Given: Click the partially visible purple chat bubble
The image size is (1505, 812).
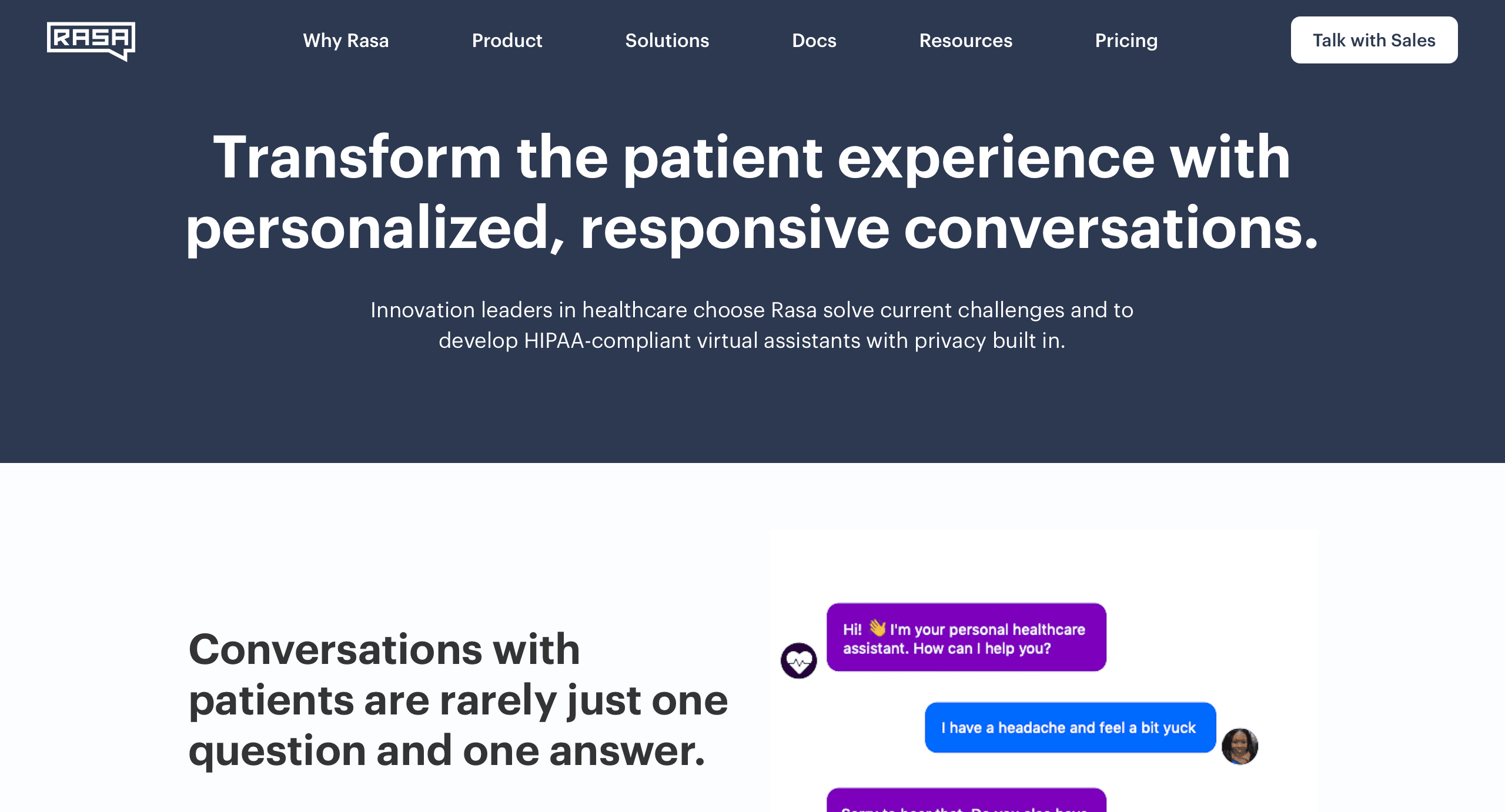Looking at the screenshot, I should coord(966,801).
